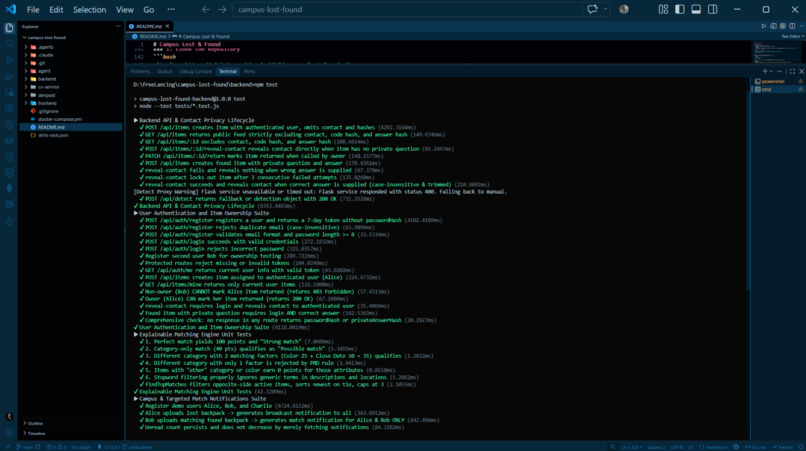Toggle the bottom panel visibility

coord(696,9)
